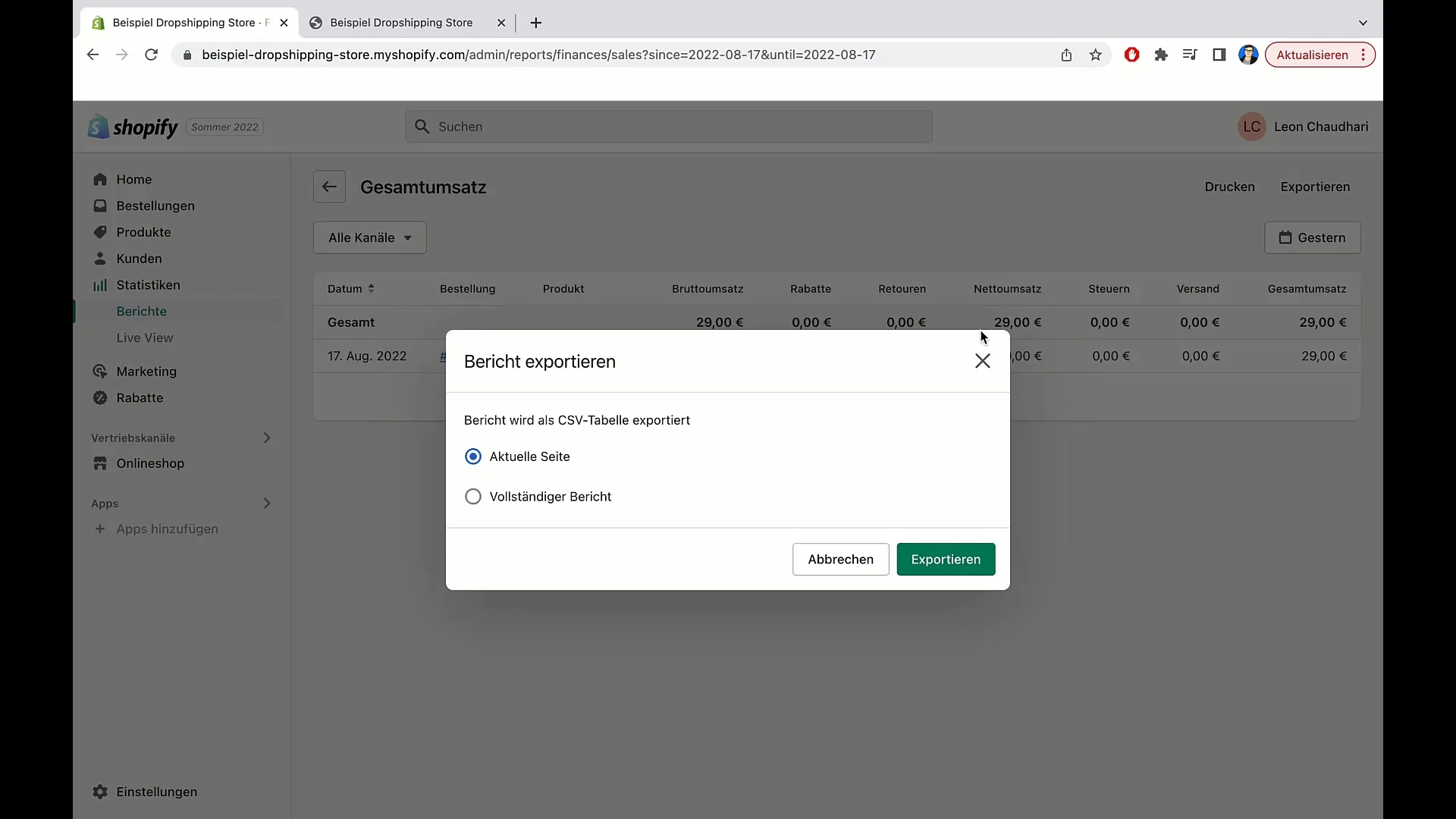Click the green Exportieren button in dialog
Screen dimensions: 1456x819
tap(946, 559)
